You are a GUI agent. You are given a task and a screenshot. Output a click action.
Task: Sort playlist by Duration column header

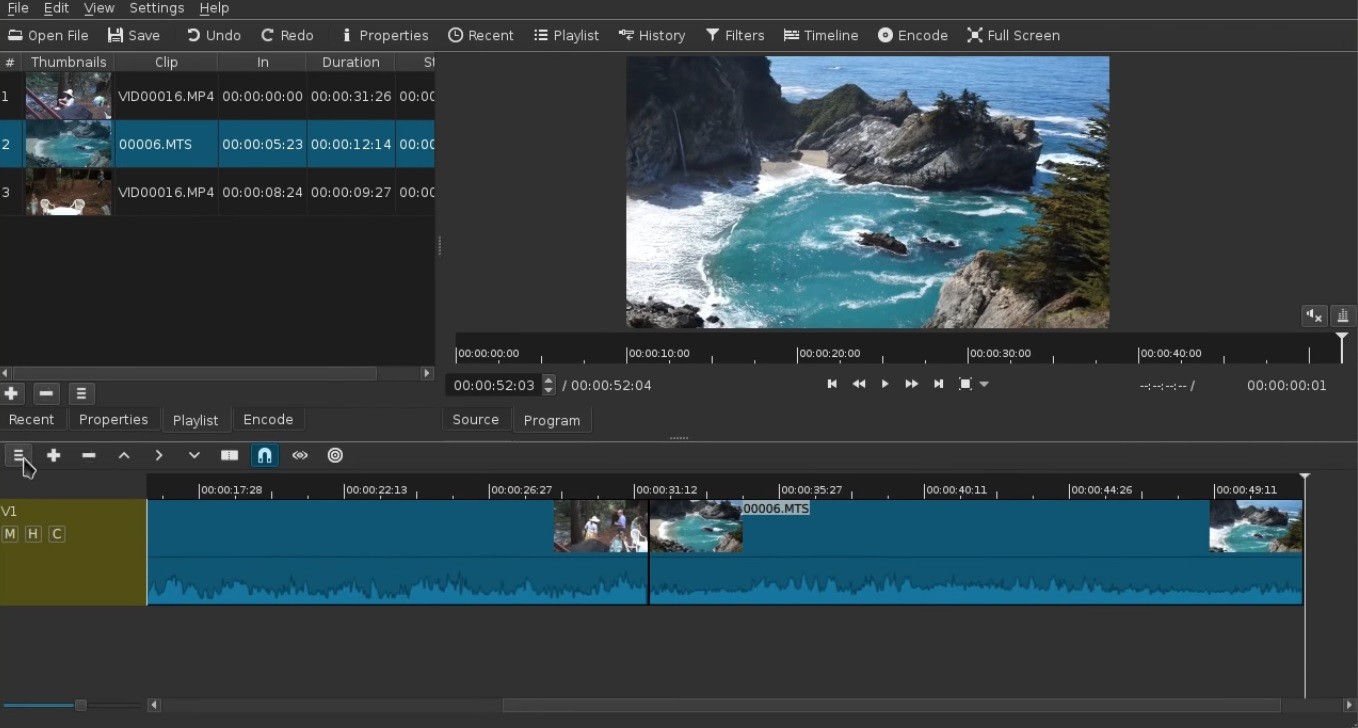[350, 62]
